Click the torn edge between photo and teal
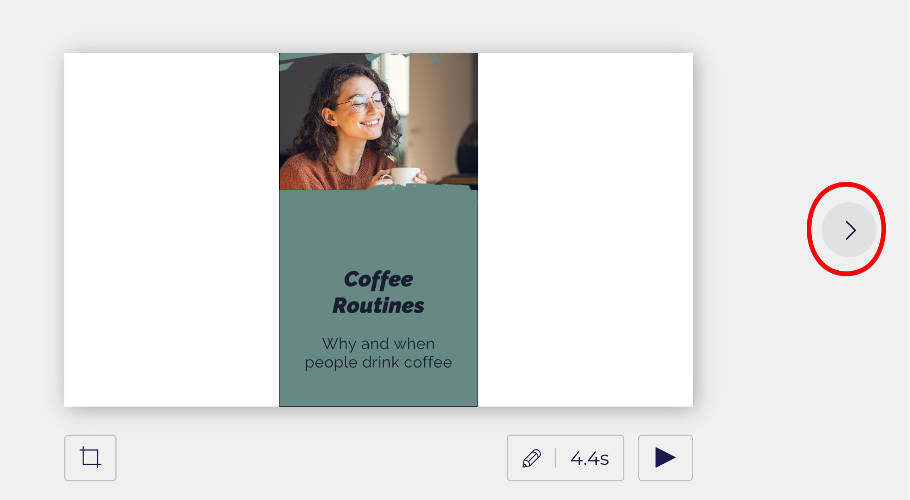Viewport: 910px width, 500px height. click(x=378, y=190)
